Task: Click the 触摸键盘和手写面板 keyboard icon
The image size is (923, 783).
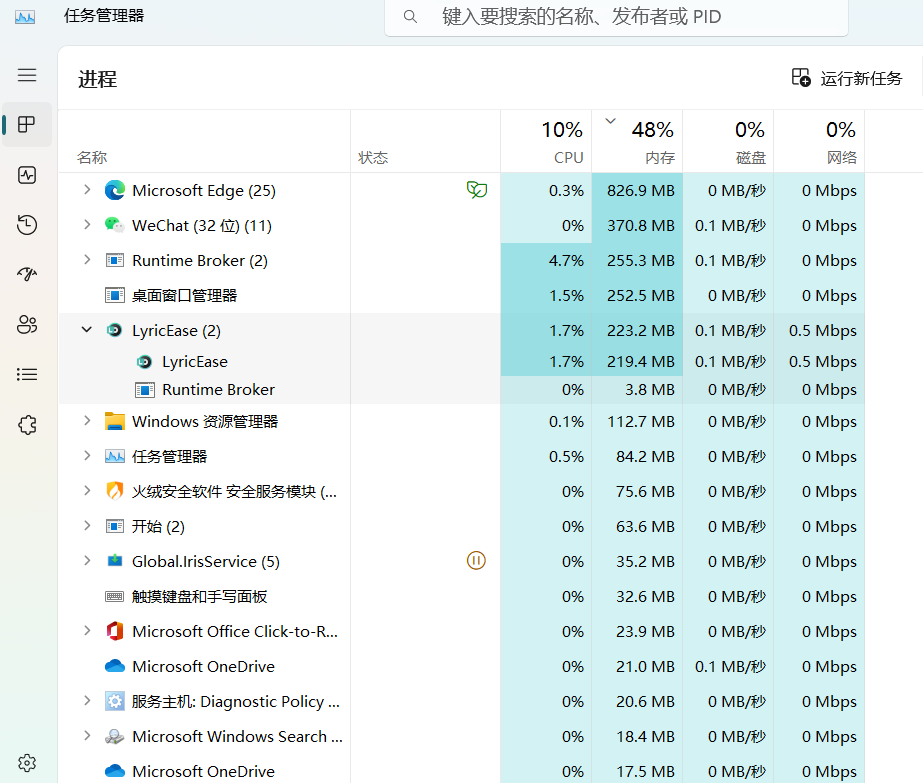Action: 115,596
